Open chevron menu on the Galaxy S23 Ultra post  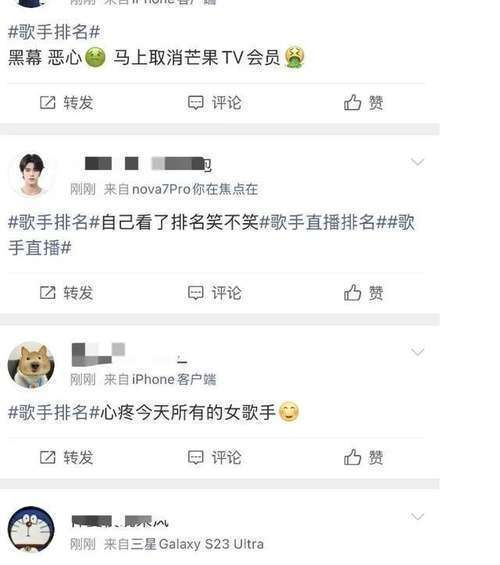point(417,516)
